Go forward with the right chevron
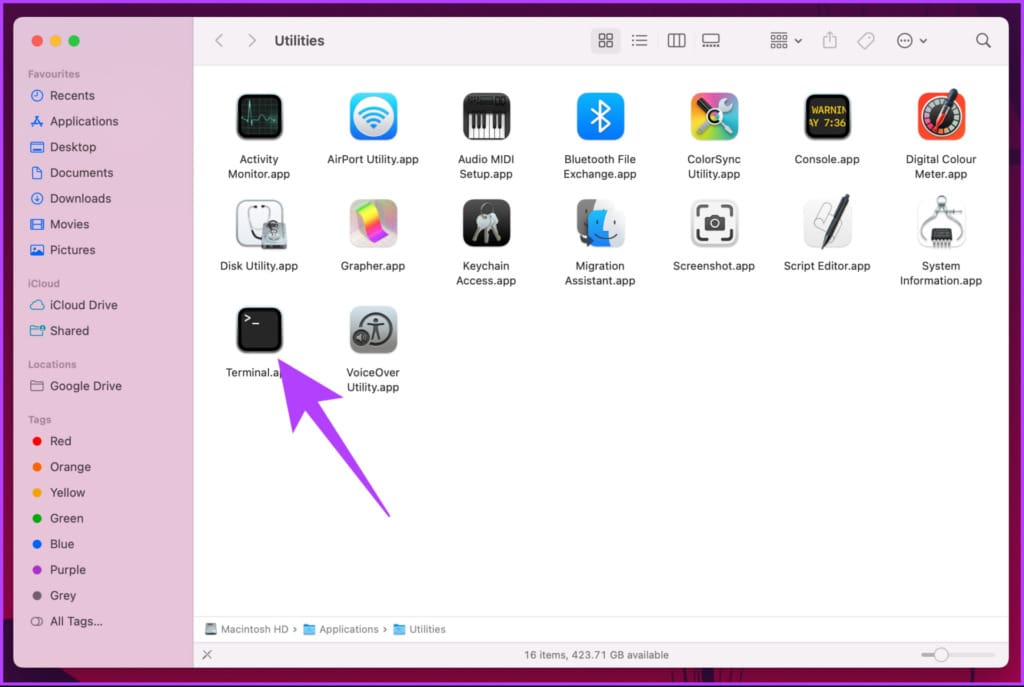Screen dimensions: 1024x687 (x=251, y=40)
